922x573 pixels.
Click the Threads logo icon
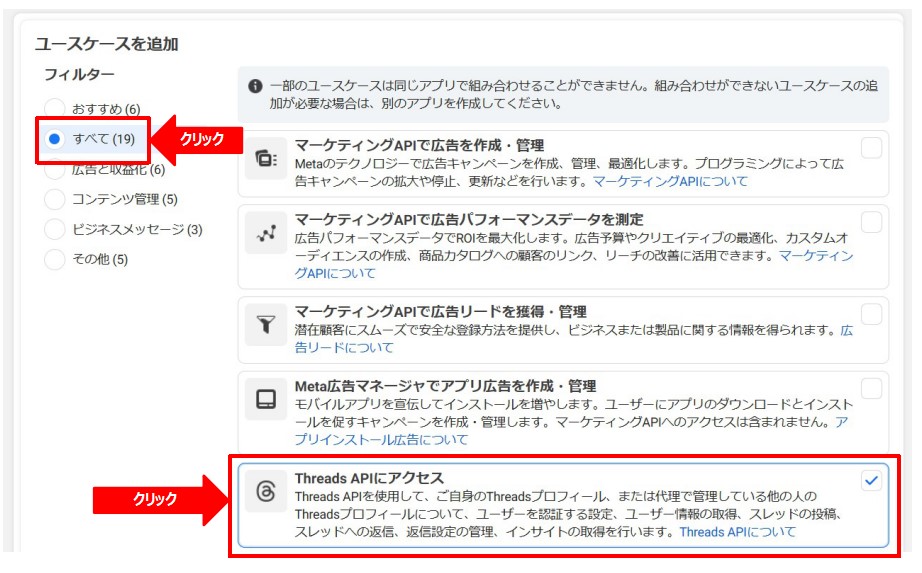[x=266, y=491]
